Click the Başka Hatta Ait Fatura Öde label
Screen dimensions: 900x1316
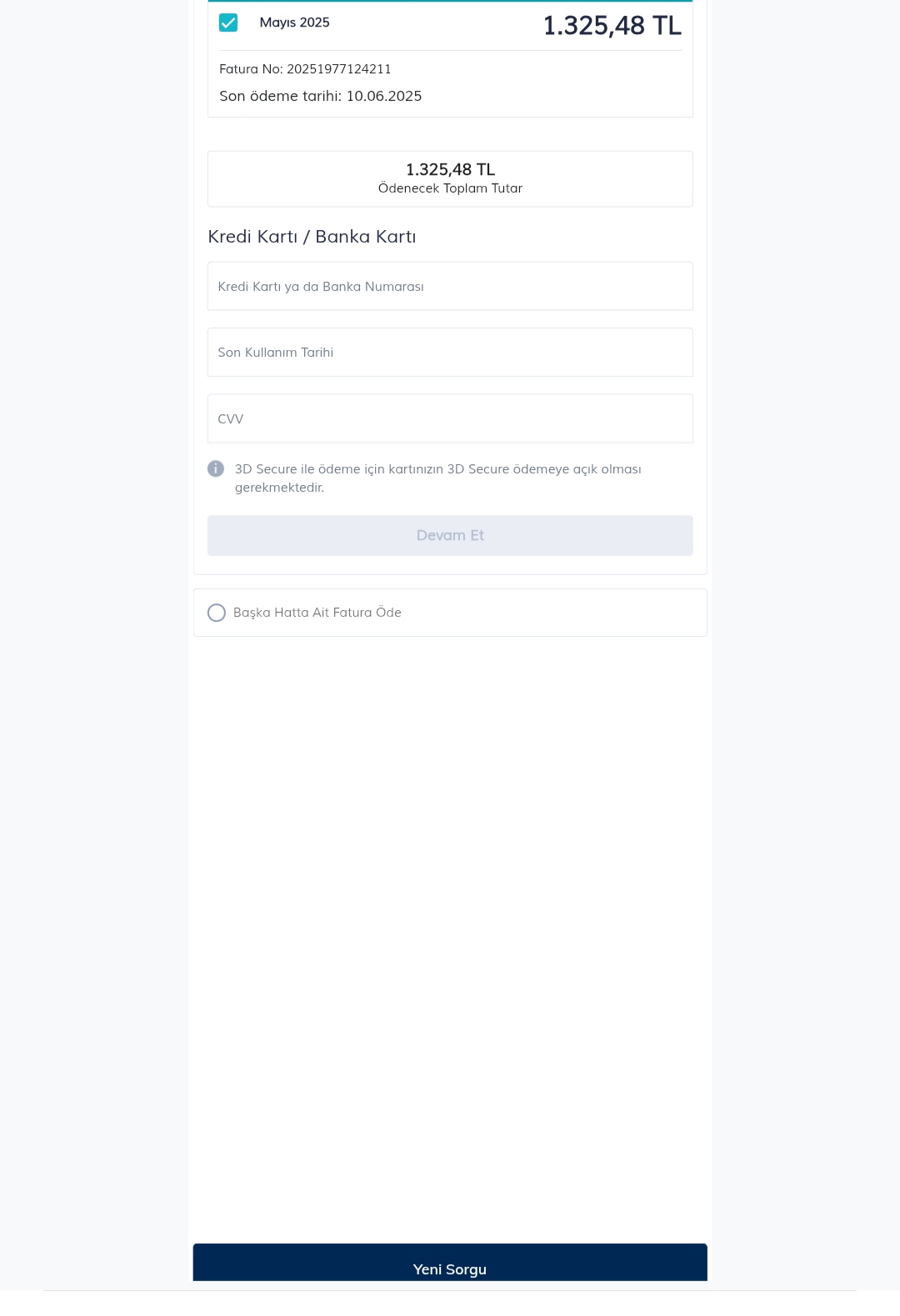pos(317,613)
